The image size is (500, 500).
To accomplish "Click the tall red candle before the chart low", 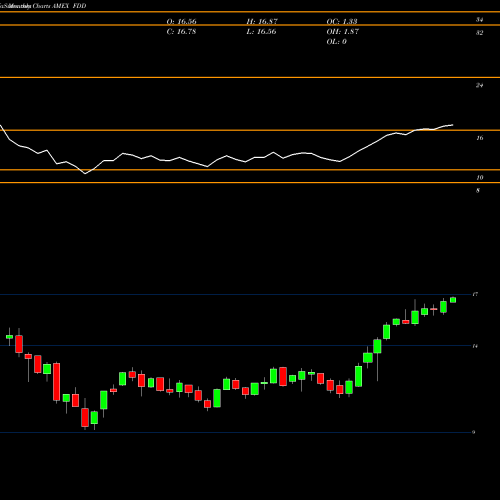I will coord(57,382).
